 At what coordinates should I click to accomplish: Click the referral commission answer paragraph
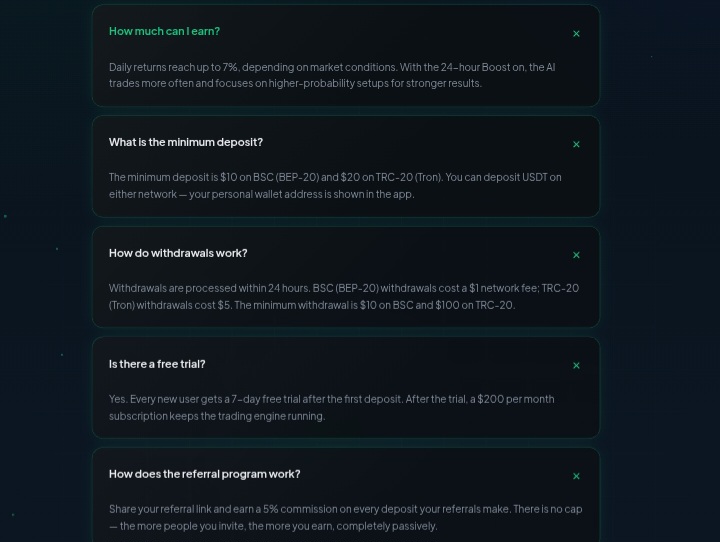coord(346,518)
